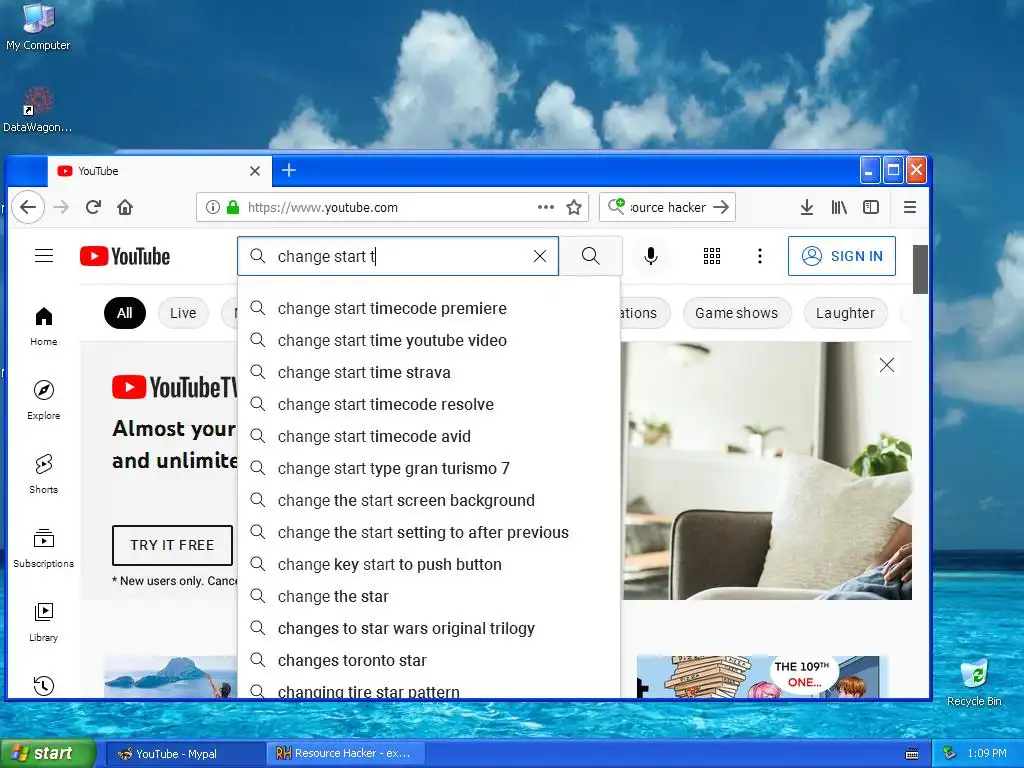1024x768 pixels.
Task: Choose suggestion change the start screen background
Action: [429, 500]
